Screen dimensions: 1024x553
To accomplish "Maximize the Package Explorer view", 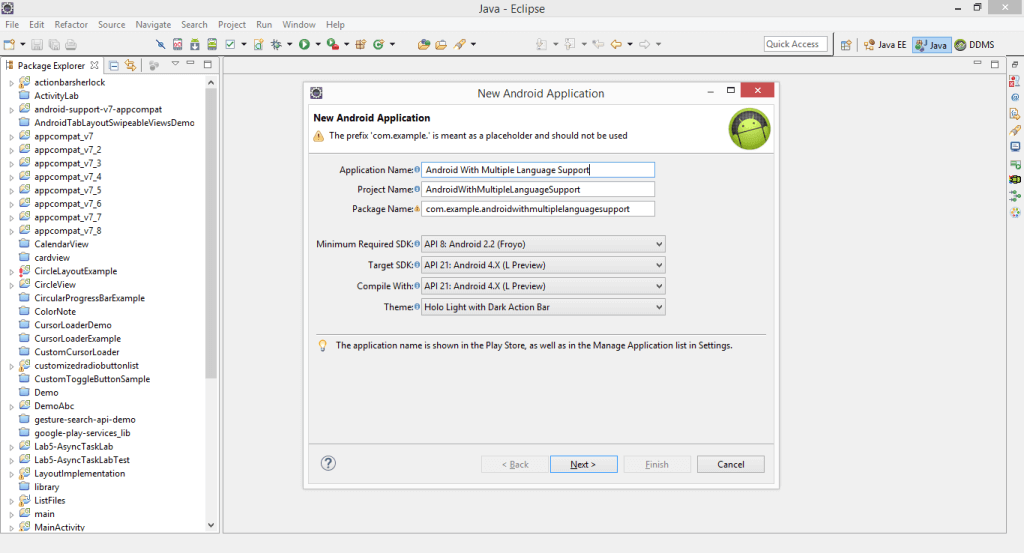I will coord(208,64).
